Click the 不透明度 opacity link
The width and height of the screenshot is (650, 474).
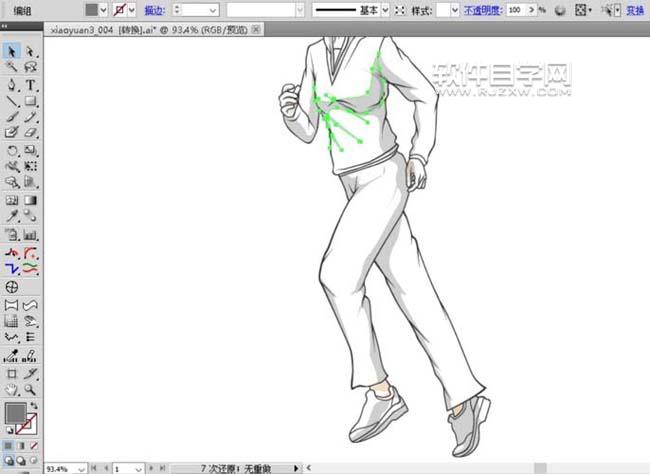482,9
